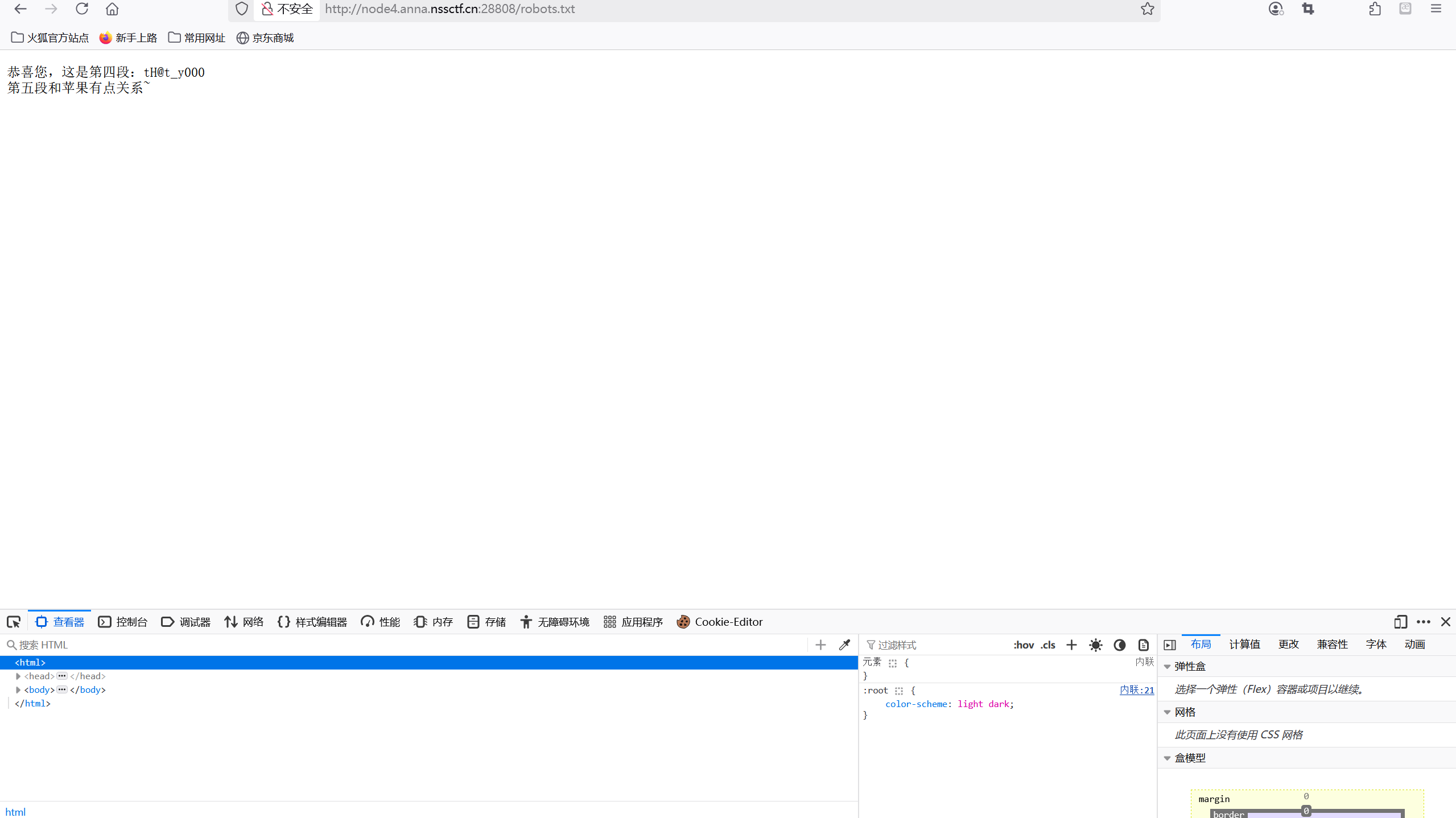Toggle print media simulation
1456x818 pixels.
coord(1143,645)
